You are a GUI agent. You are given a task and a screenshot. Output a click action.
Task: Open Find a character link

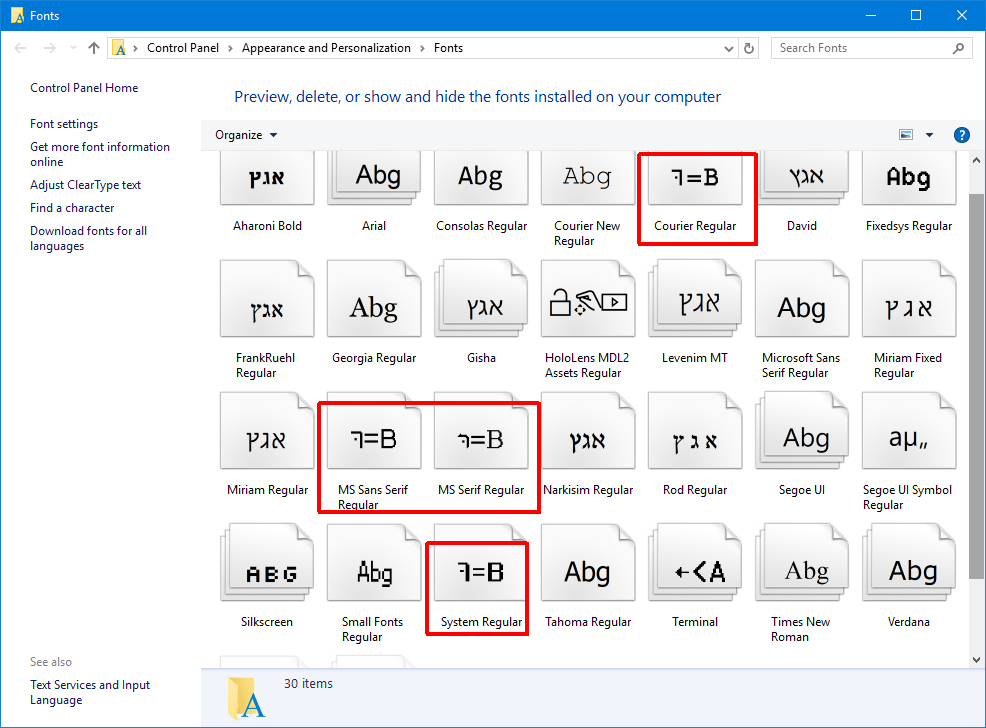72,207
